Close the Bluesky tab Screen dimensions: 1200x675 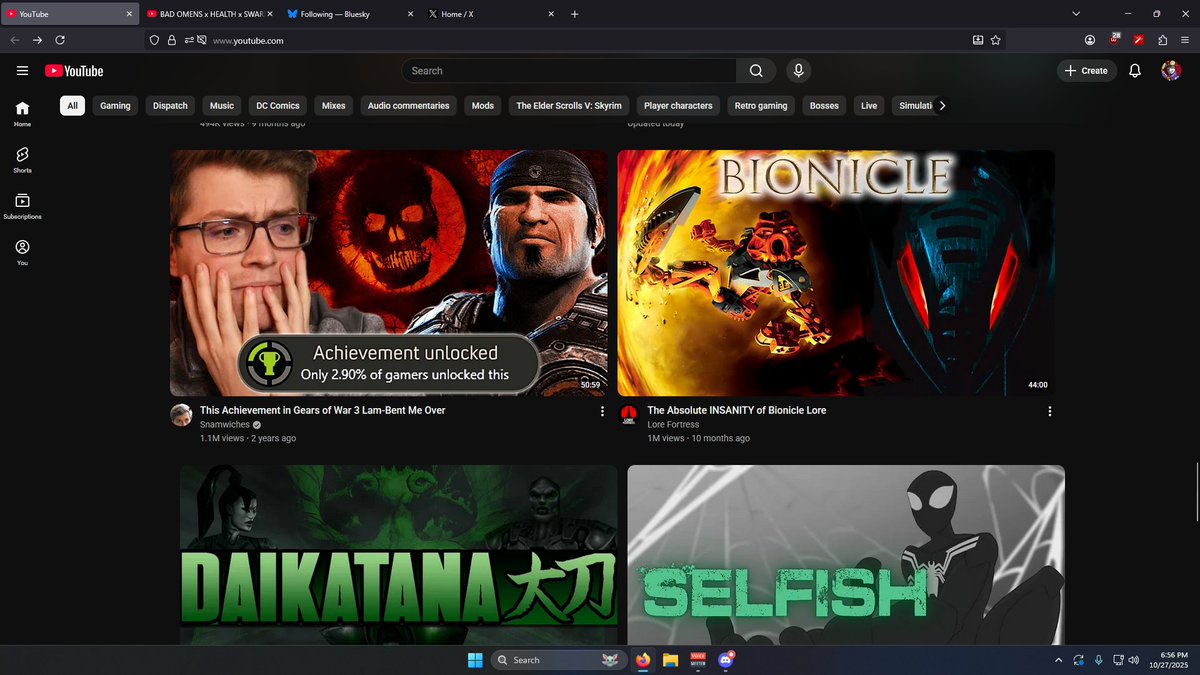pyautogui.click(x=410, y=14)
